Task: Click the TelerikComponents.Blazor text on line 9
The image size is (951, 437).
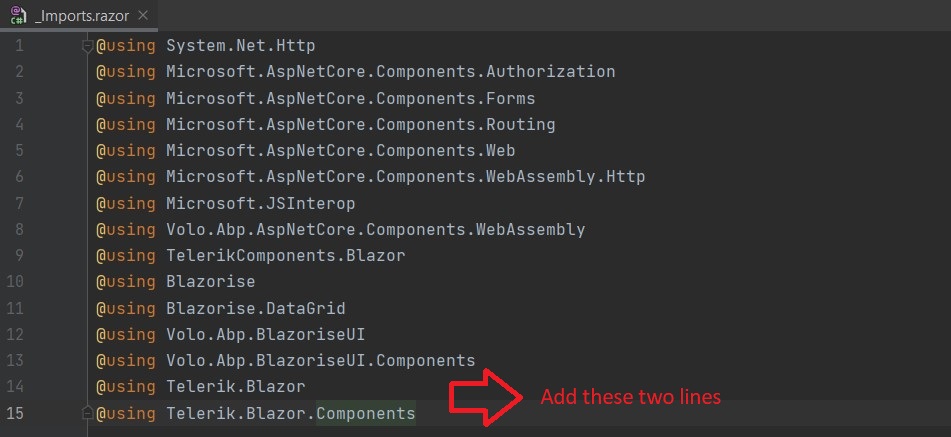Action: click(x=285, y=255)
